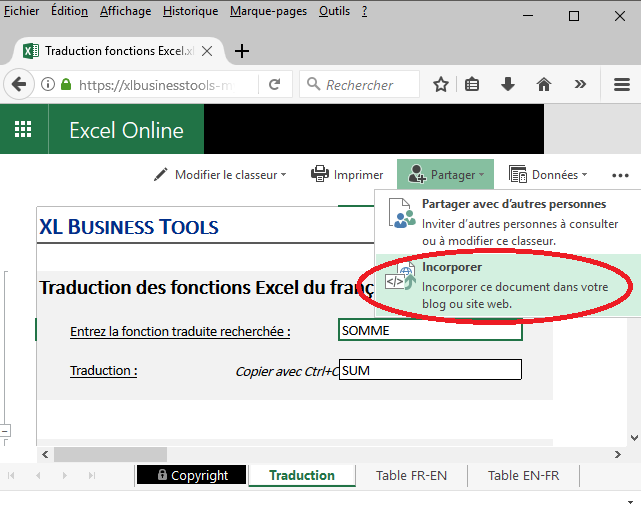Open the more options ellipsis menu
The width and height of the screenshot is (641, 509).
tap(620, 175)
